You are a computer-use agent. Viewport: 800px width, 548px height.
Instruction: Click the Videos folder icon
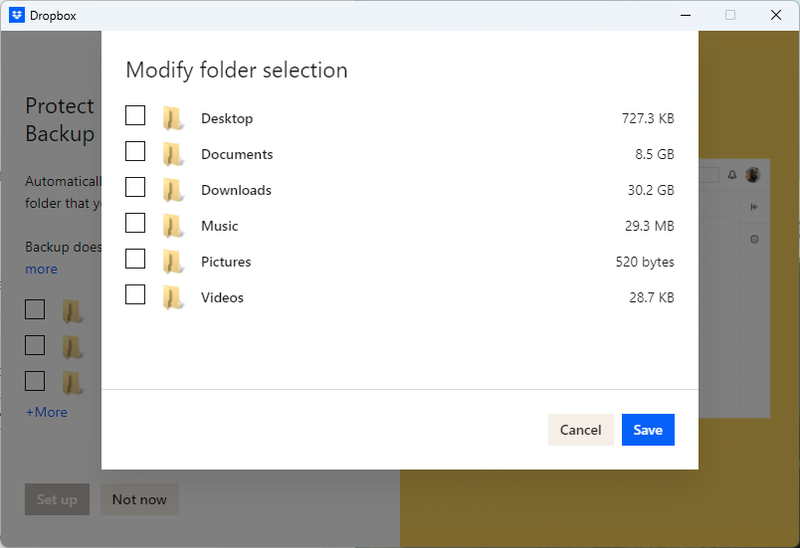click(x=174, y=298)
